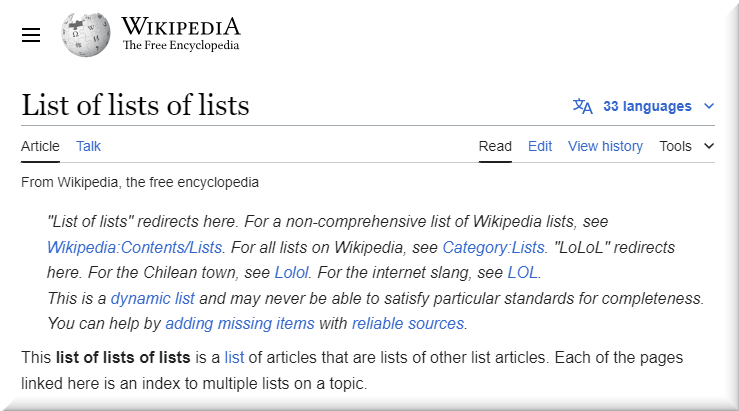Open the hamburger main menu
Screen dimensions: 739x411
(31, 35)
